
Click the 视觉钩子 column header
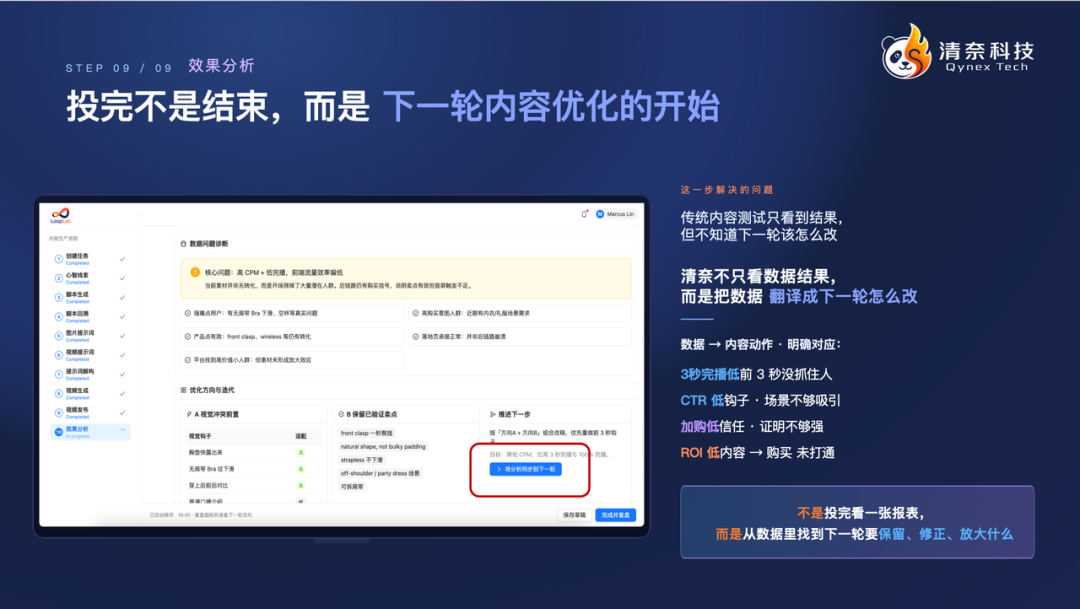(x=200, y=436)
